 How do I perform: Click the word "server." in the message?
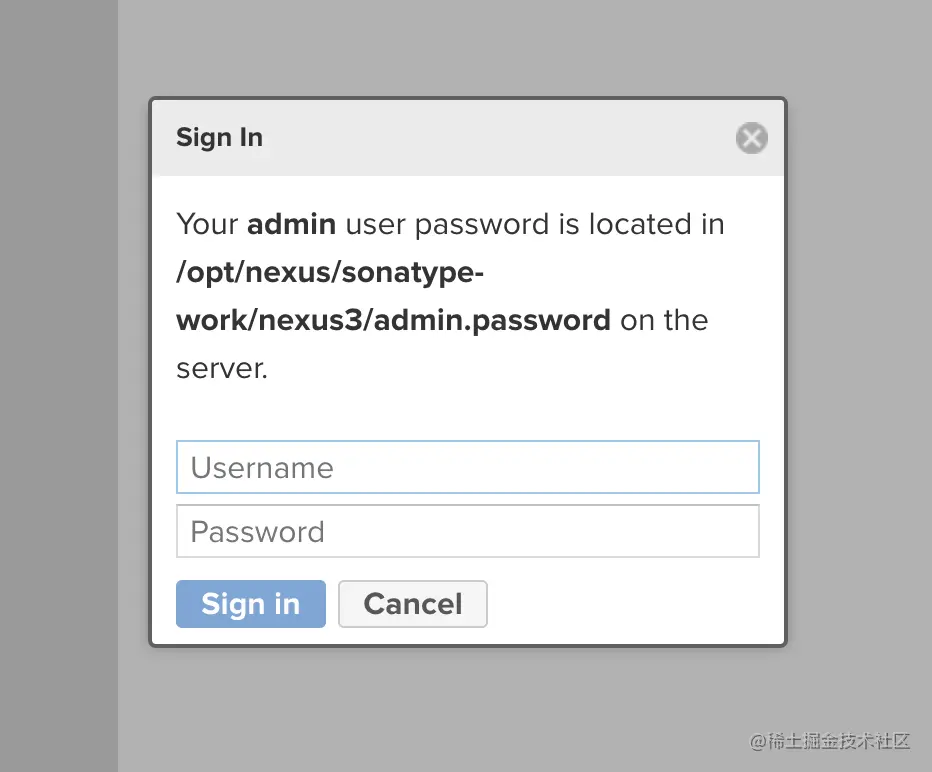point(222,368)
